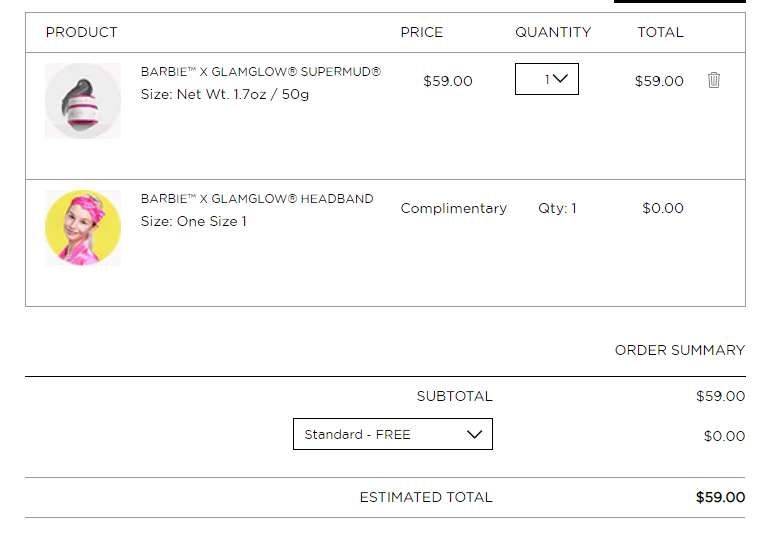Click the shipping method chevron arrow

click(x=474, y=434)
